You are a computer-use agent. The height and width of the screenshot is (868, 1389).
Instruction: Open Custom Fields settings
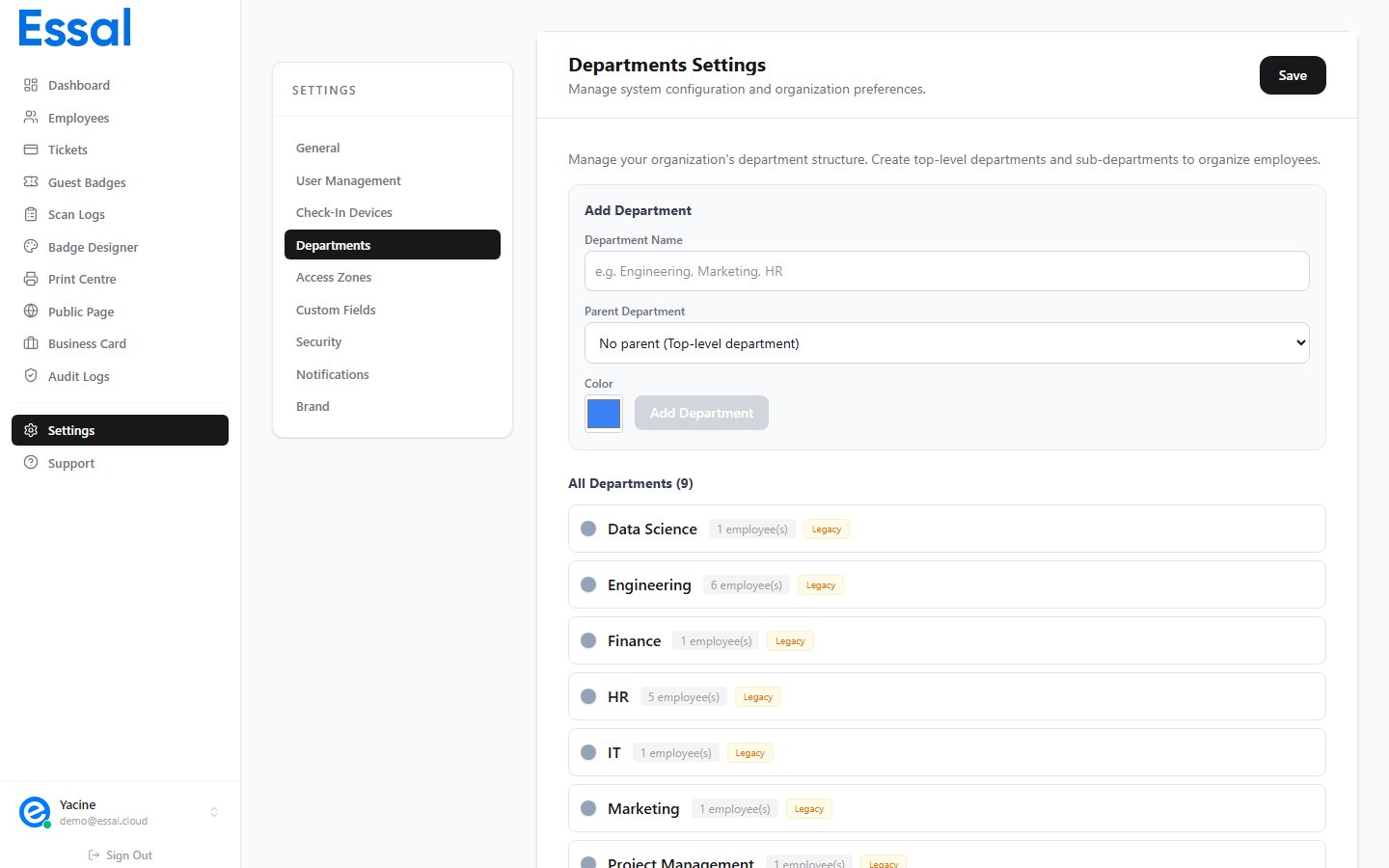point(393,310)
